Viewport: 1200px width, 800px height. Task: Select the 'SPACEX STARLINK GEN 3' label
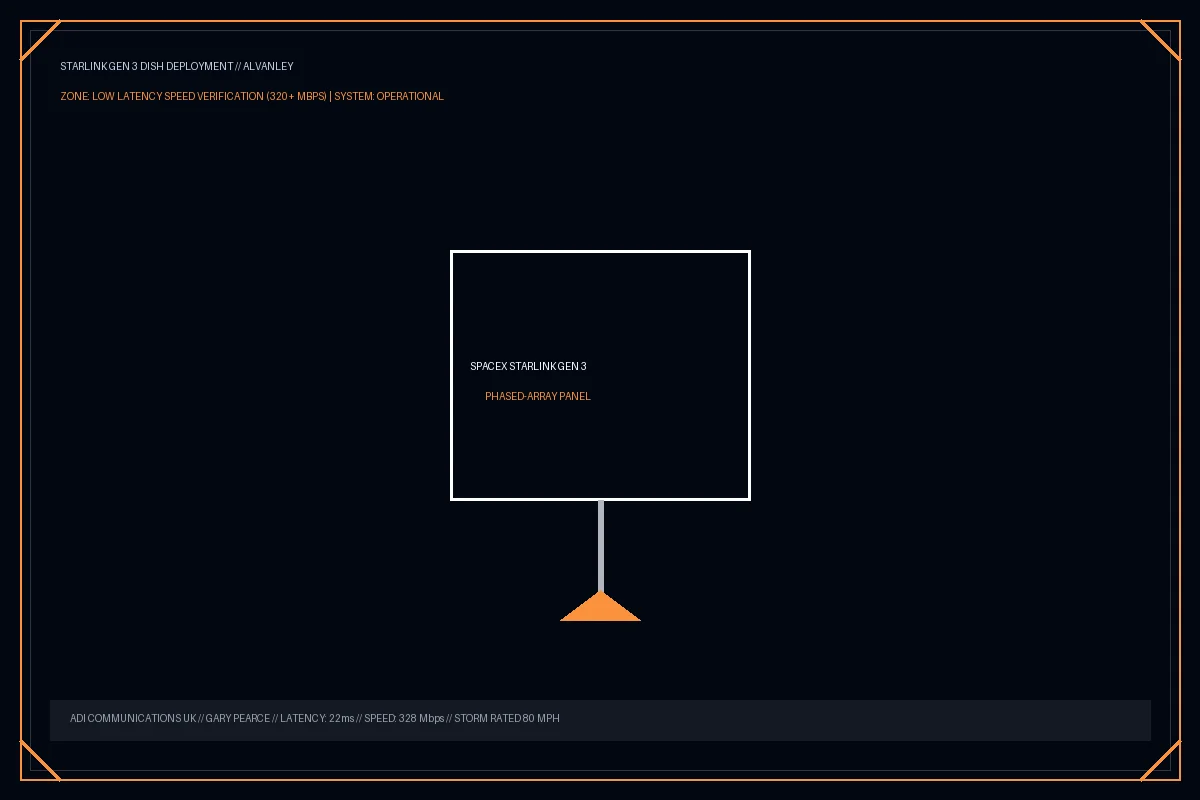(528, 366)
